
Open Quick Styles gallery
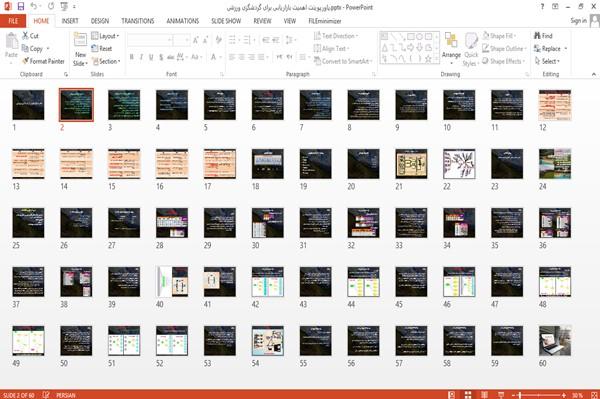471,50
